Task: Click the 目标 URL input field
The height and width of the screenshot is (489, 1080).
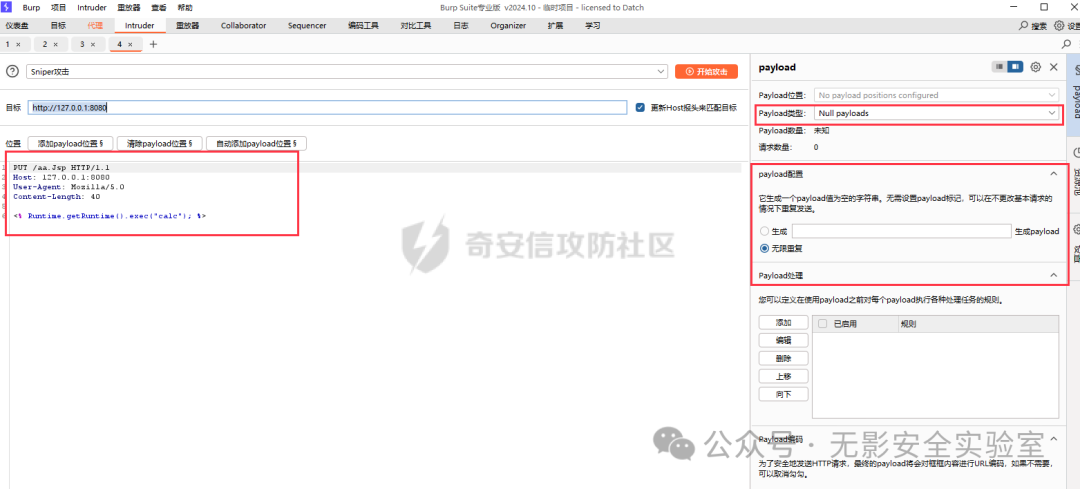Action: (x=327, y=107)
